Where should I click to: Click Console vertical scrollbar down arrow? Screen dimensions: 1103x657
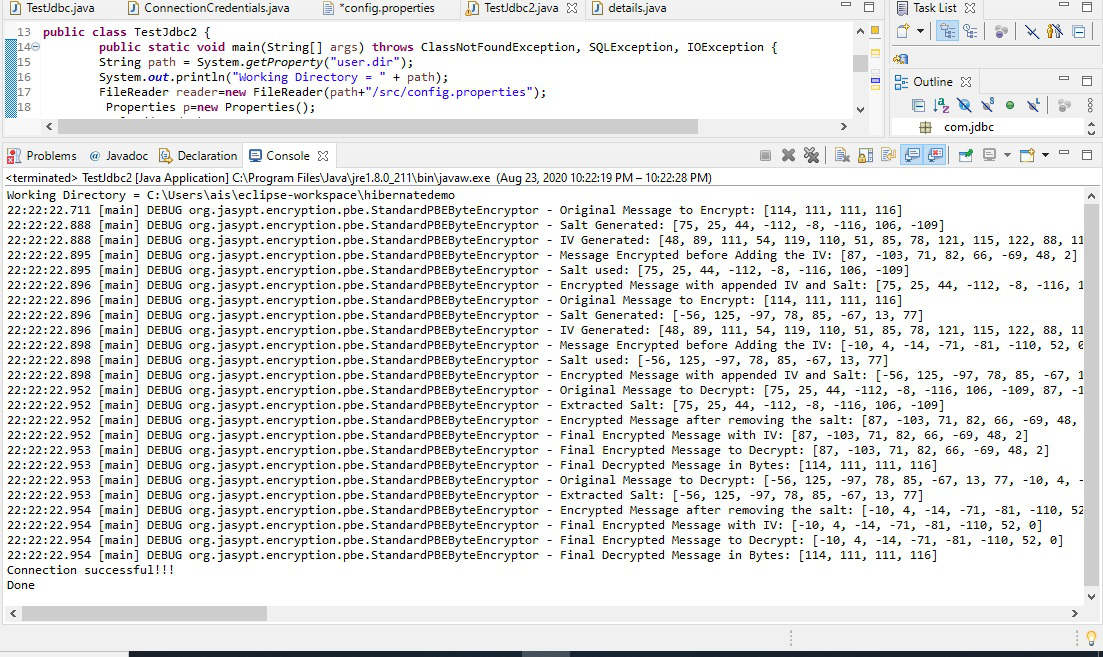[1091, 597]
